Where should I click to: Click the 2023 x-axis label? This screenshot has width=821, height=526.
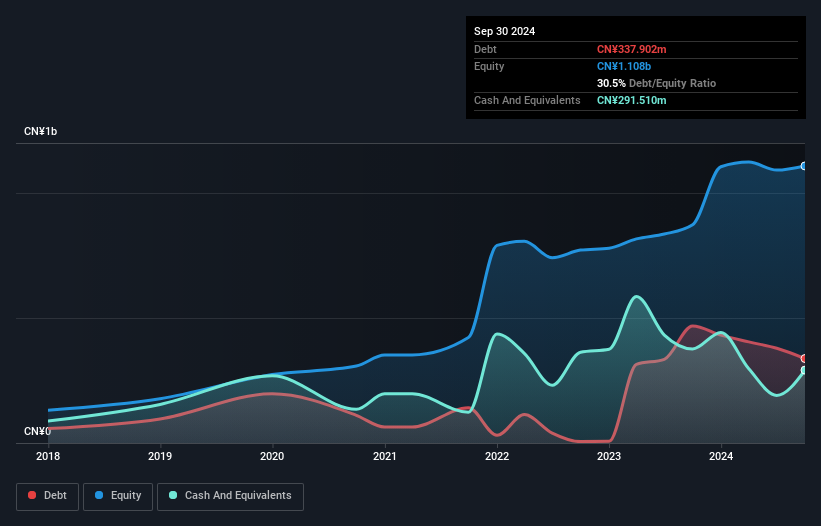(609, 456)
